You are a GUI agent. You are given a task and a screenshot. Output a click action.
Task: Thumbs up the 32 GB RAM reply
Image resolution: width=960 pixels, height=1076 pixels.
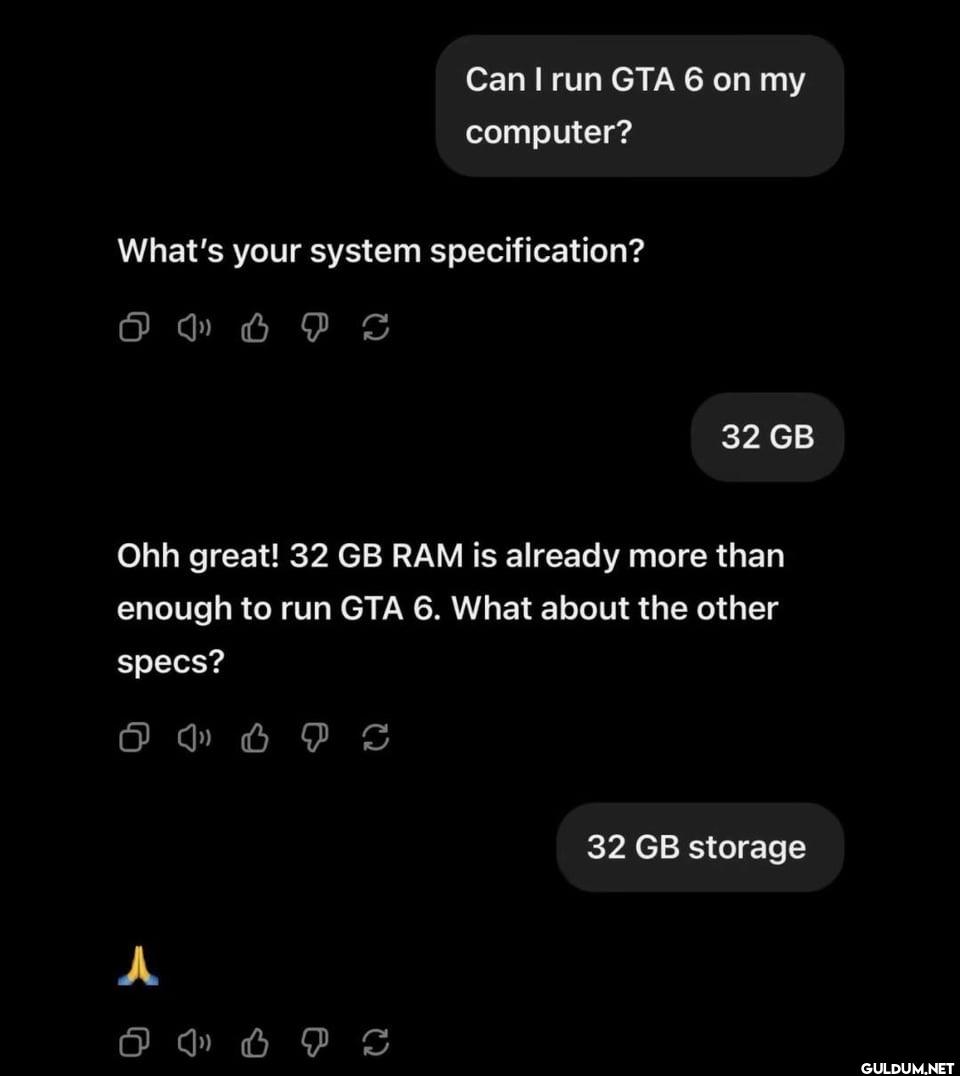256,738
